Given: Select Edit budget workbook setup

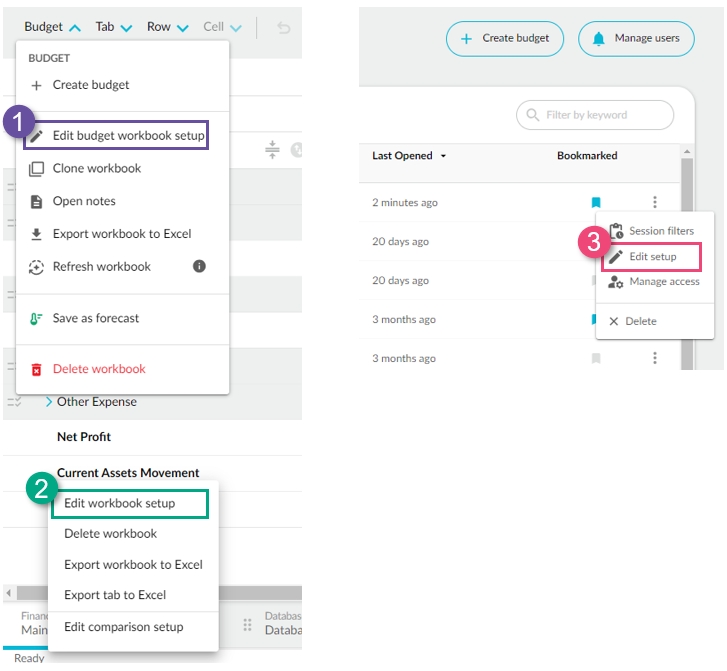Looking at the screenshot, I should pyautogui.click(x=128, y=135).
